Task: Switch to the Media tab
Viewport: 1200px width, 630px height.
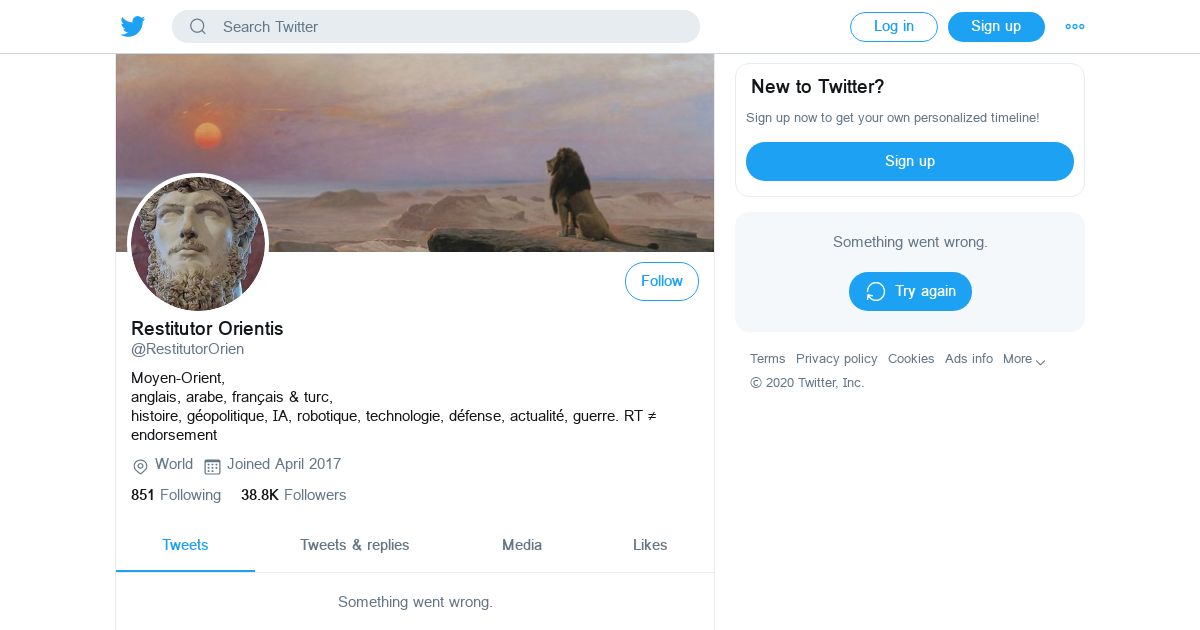Action: pyautogui.click(x=522, y=545)
